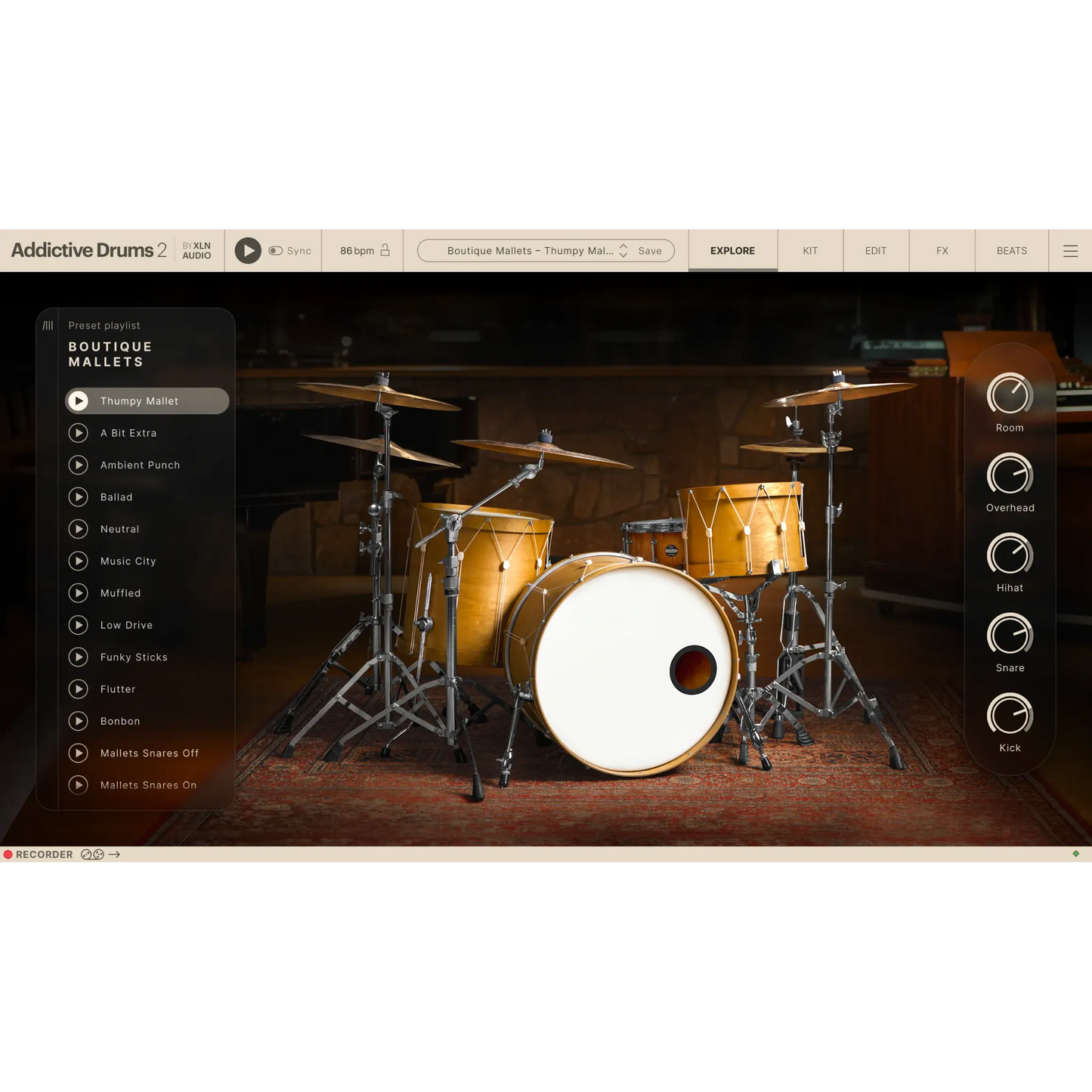Adjust the Snare level knob
1092x1092 pixels.
1010,636
